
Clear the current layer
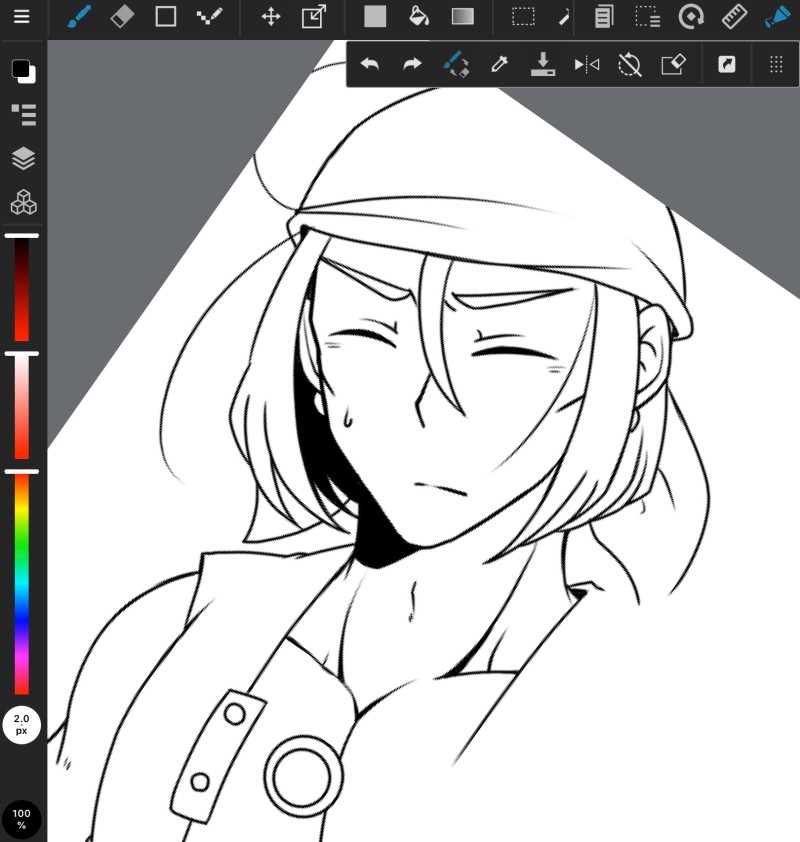click(673, 64)
